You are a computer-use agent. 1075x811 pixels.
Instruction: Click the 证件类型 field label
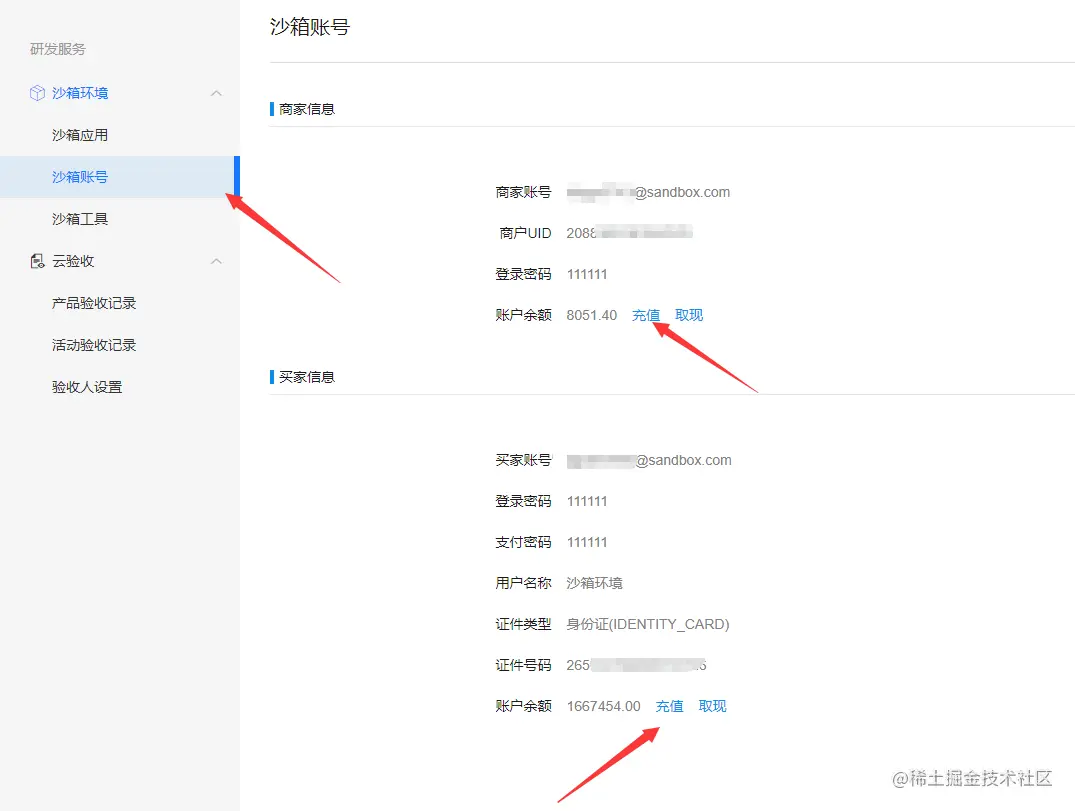click(x=523, y=625)
